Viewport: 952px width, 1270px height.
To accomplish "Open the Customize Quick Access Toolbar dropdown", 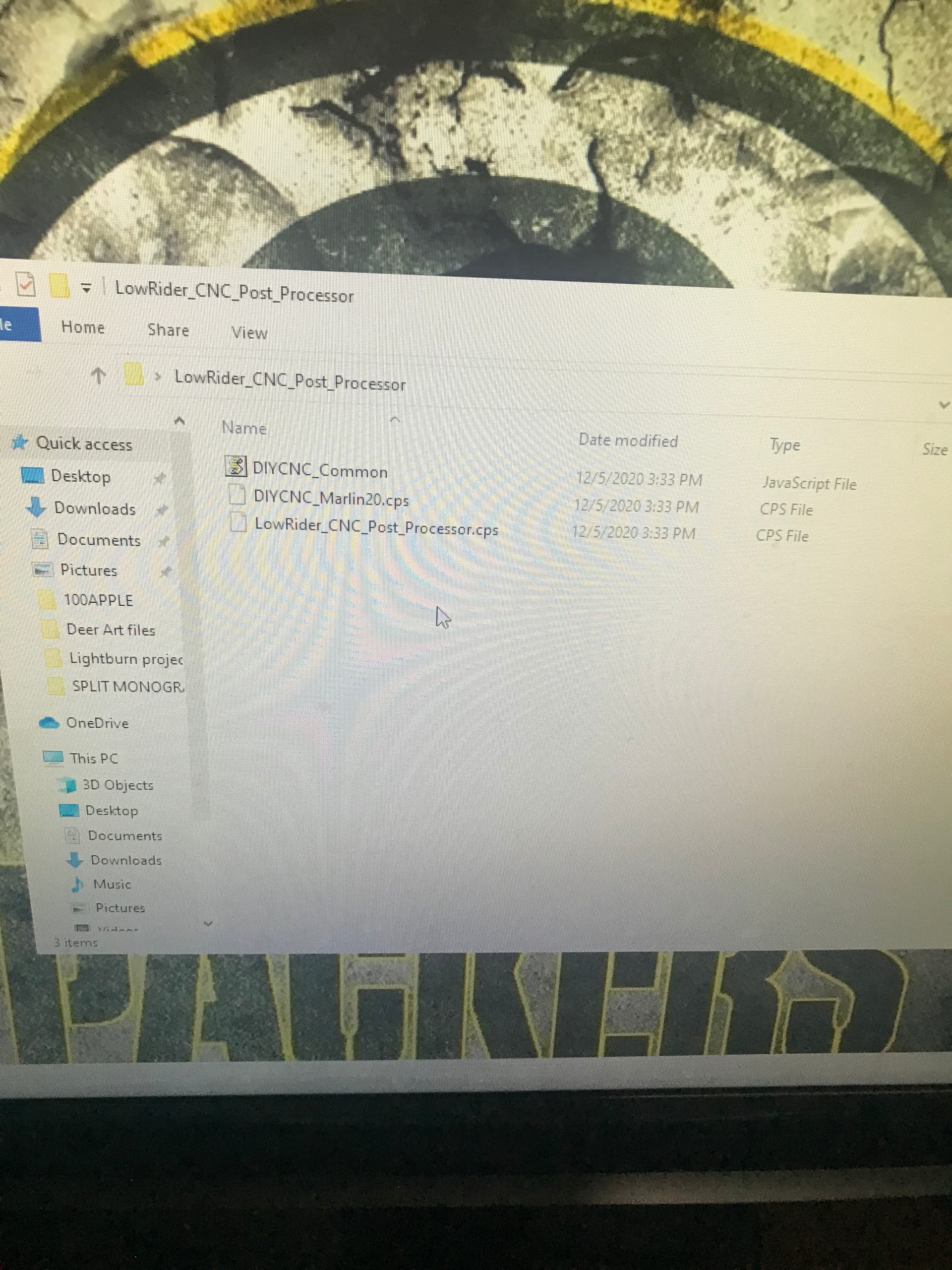I will tap(86, 288).
